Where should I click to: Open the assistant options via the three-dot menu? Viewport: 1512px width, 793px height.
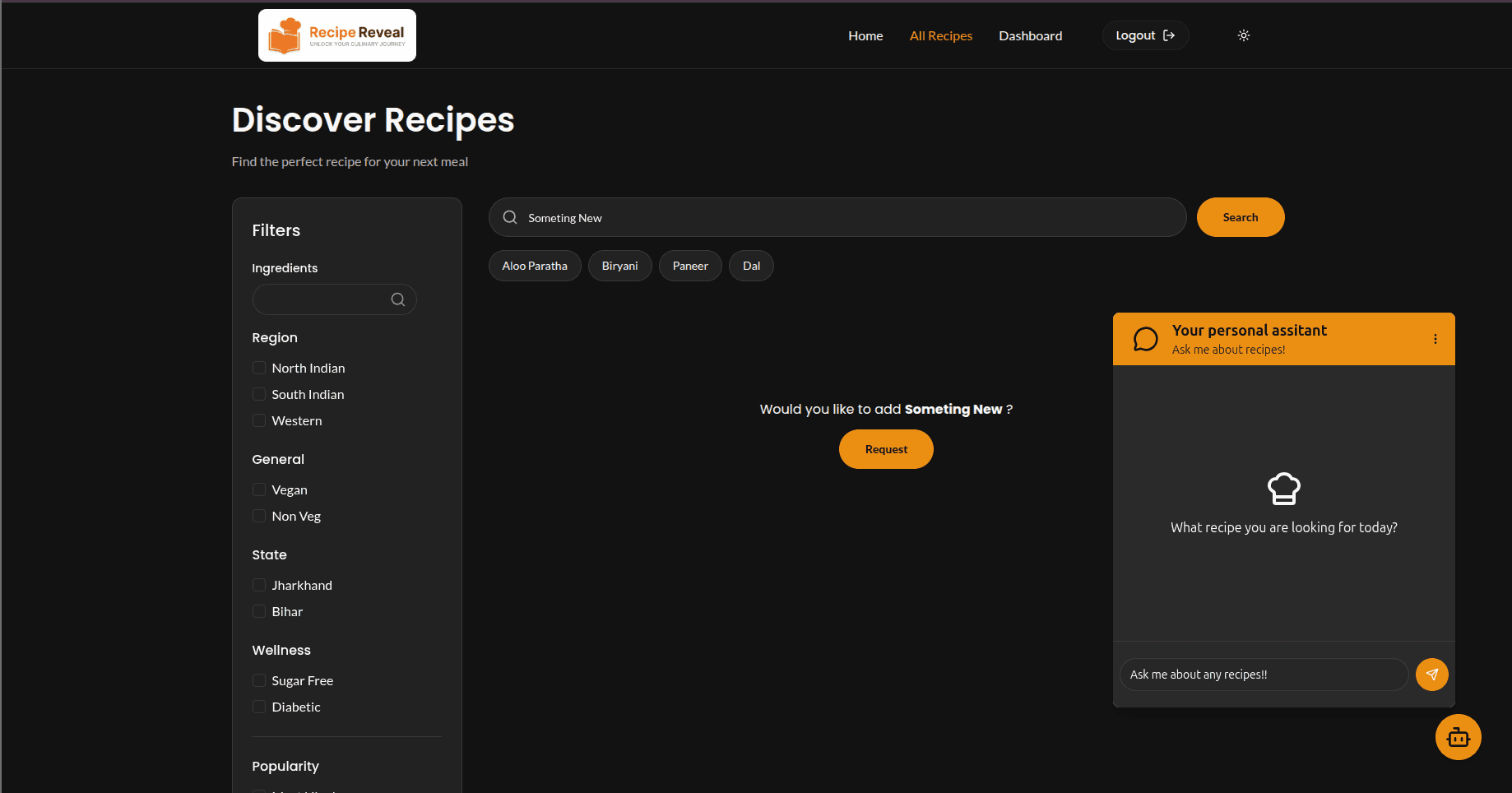(x=1435, y=338)
